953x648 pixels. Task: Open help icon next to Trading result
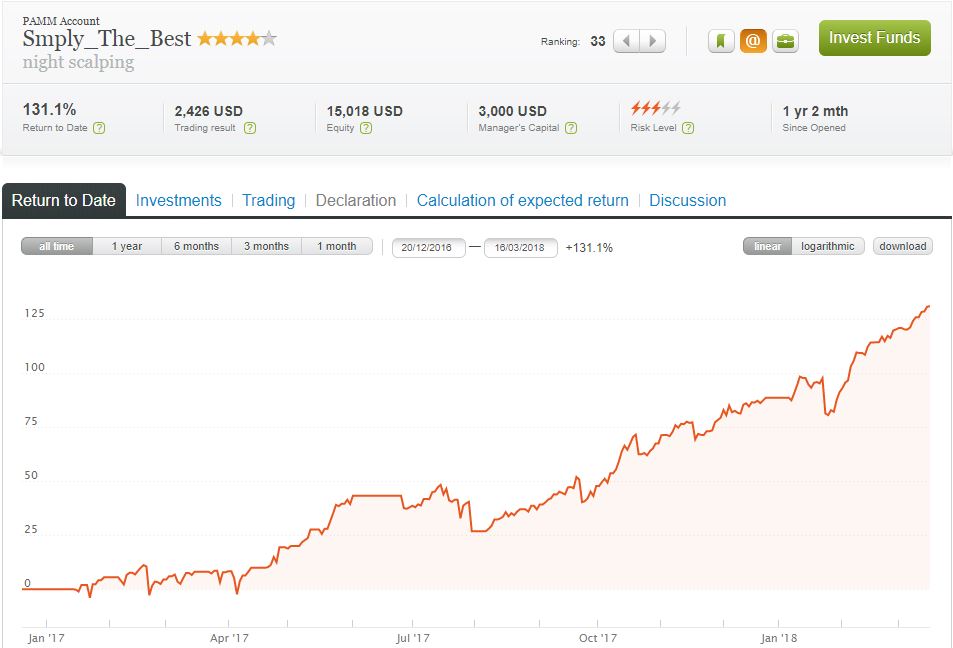250,128
